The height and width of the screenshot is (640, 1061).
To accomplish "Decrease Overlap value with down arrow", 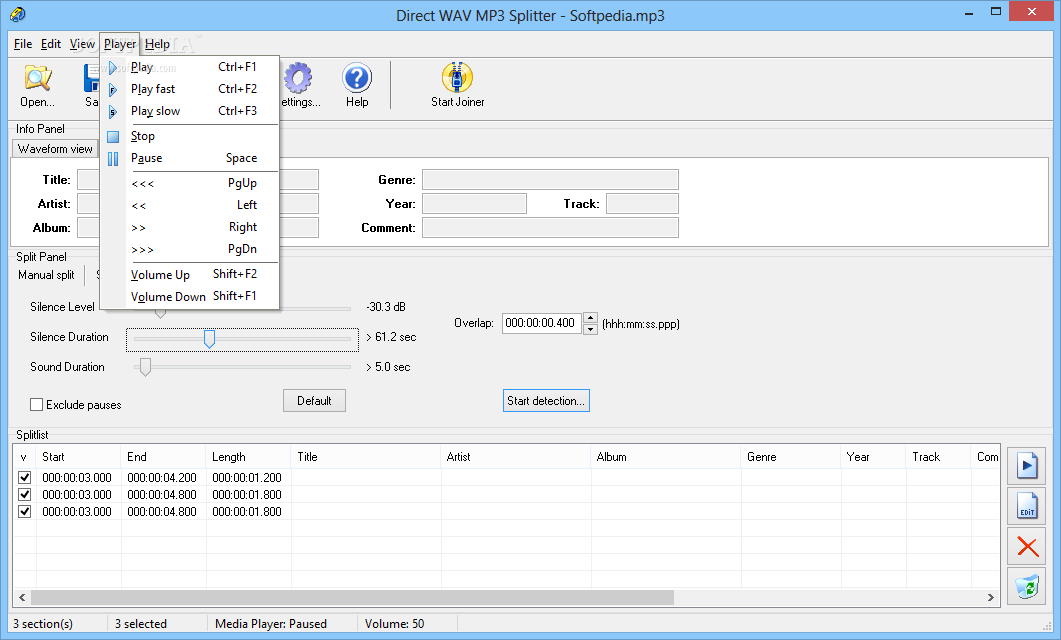I will click(590, 329).
